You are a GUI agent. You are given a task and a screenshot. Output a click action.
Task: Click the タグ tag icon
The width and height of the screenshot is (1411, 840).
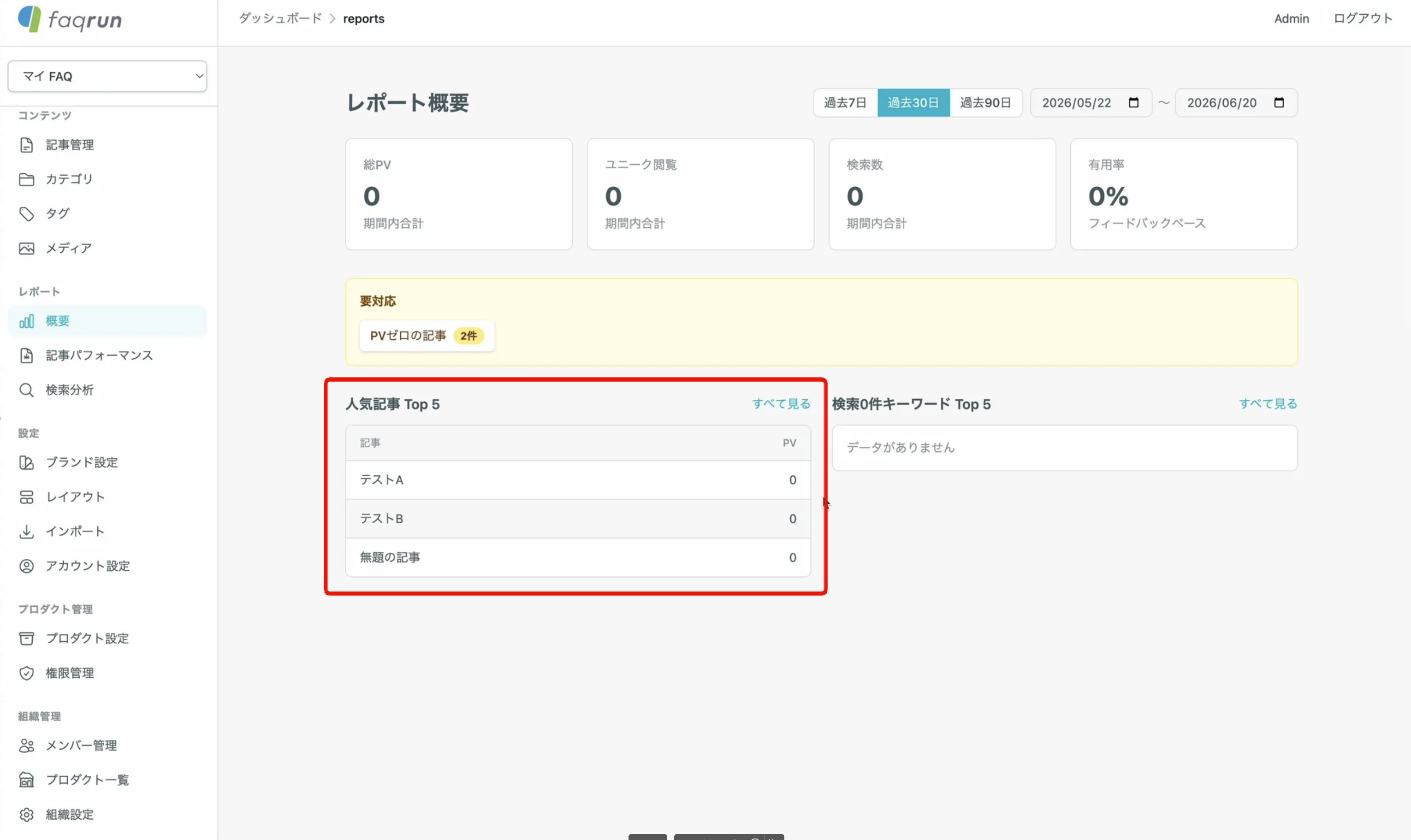(27, 214)
